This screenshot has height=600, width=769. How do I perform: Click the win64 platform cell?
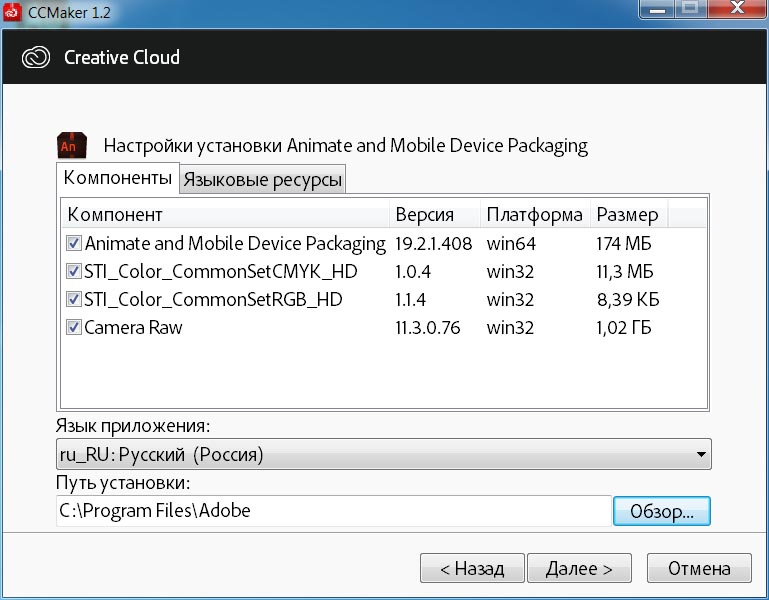click(x=511, y=243)
